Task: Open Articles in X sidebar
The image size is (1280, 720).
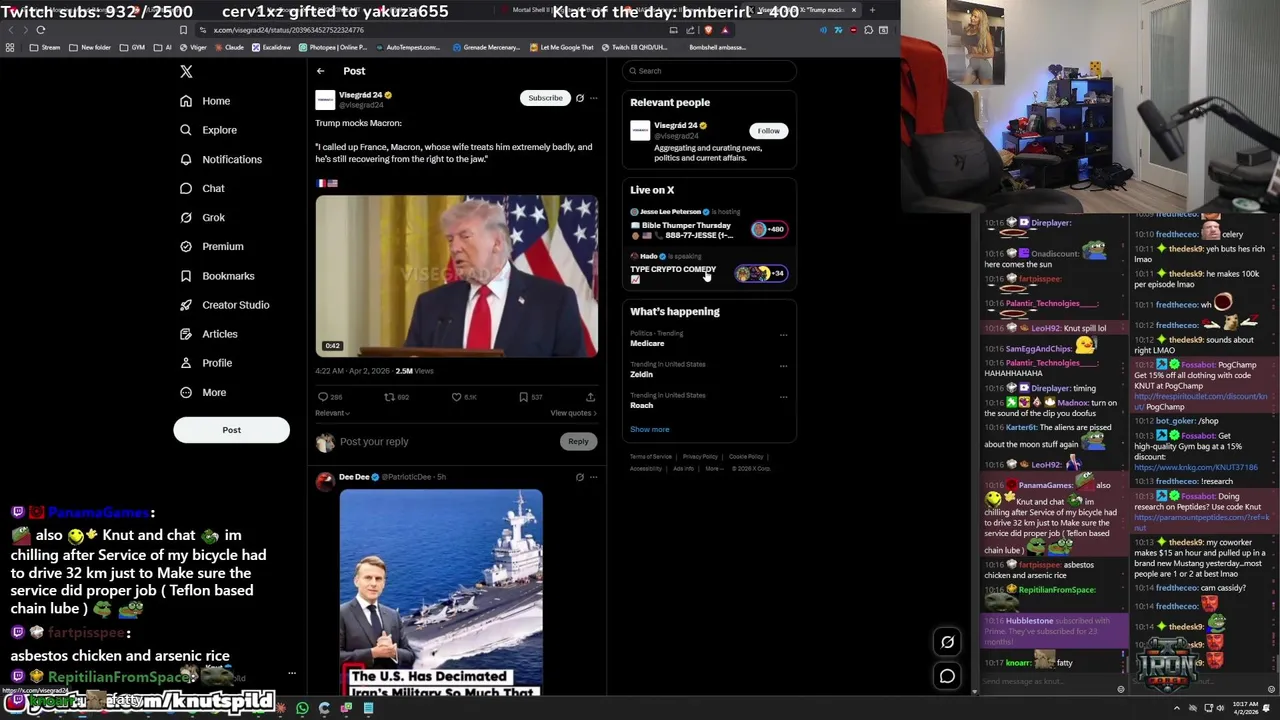Action: pyautogui.click(x=208, y=334)
